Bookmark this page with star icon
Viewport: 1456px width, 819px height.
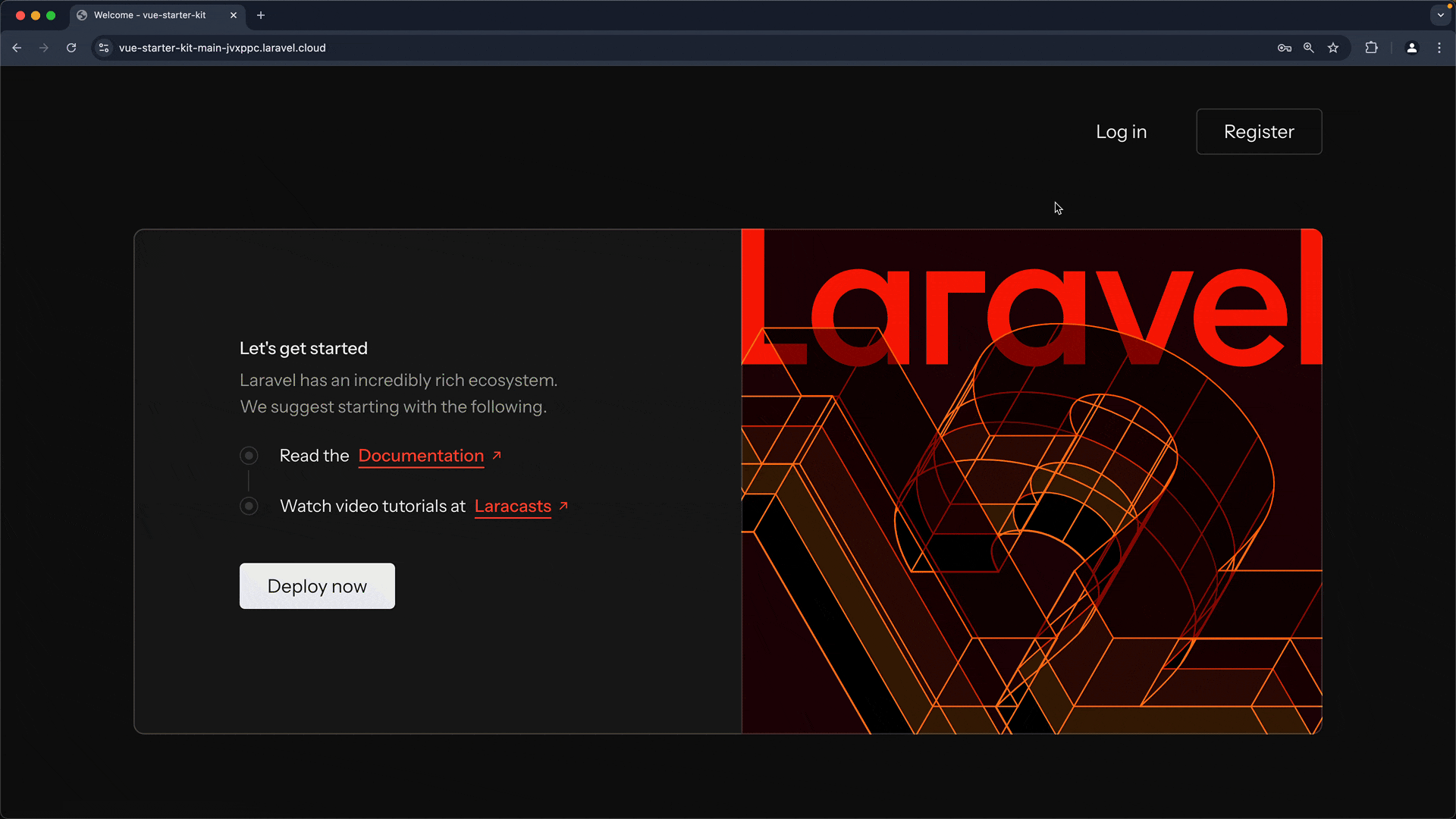(x=1333, y=48)
